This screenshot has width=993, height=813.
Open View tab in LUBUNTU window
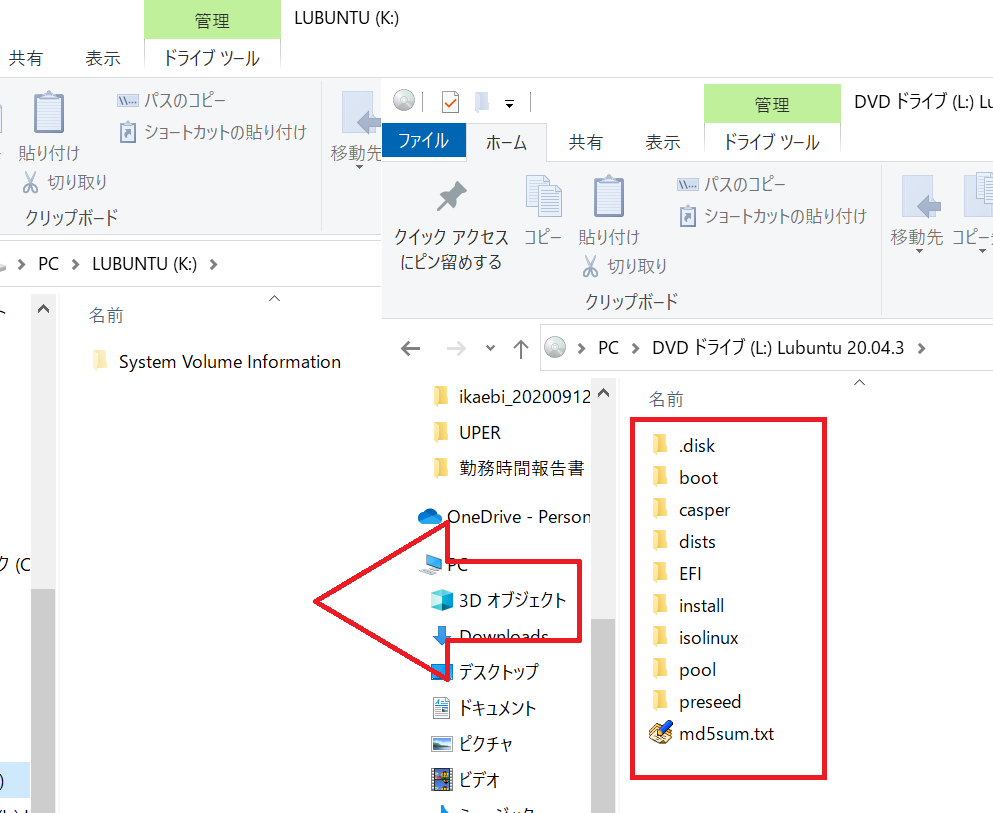[x=103, y=58]
